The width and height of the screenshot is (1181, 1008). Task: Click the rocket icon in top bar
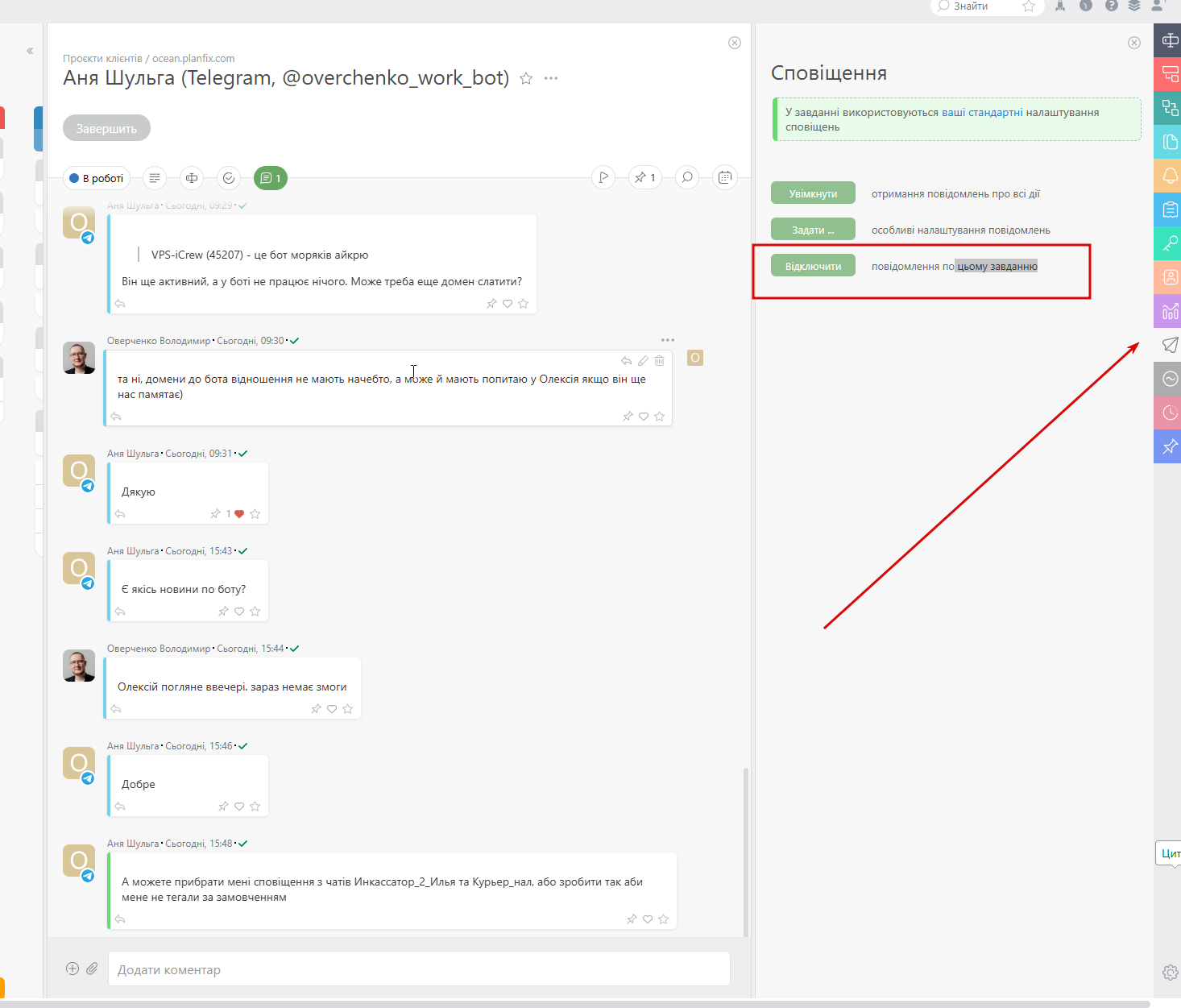(1060, 6)
